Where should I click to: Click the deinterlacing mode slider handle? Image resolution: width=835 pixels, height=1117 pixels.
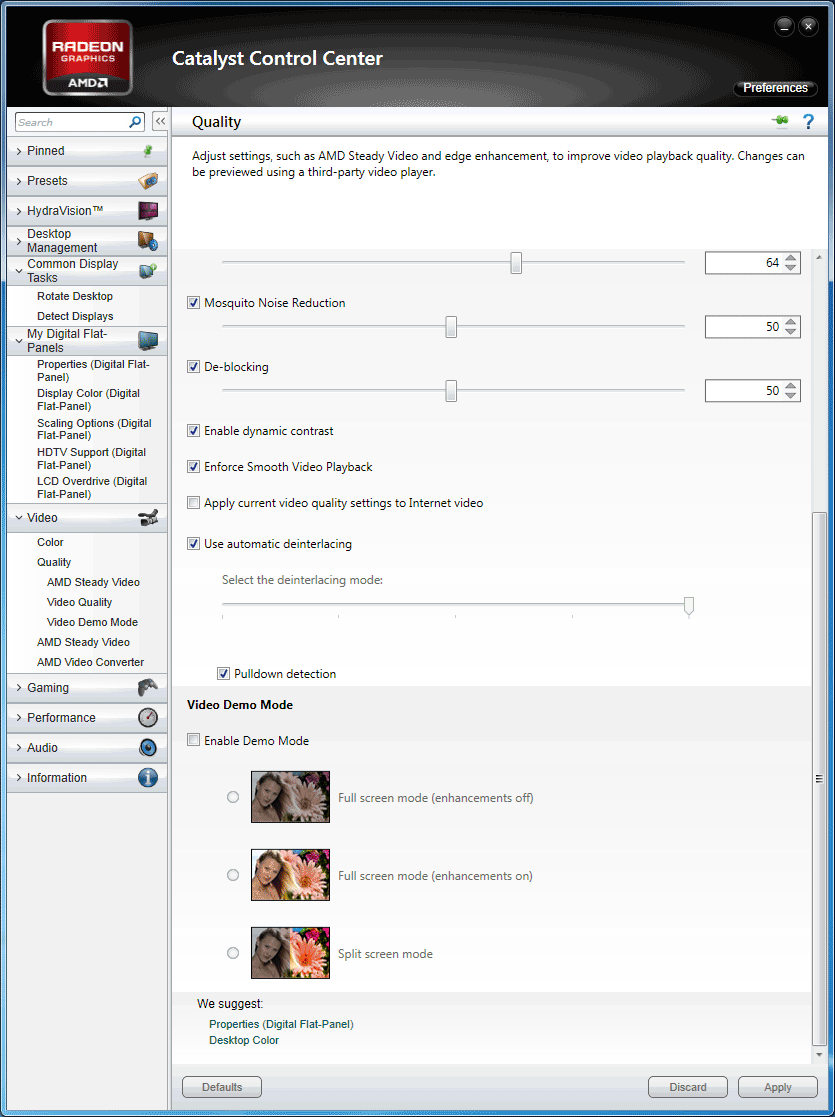[x=688, y=606]
